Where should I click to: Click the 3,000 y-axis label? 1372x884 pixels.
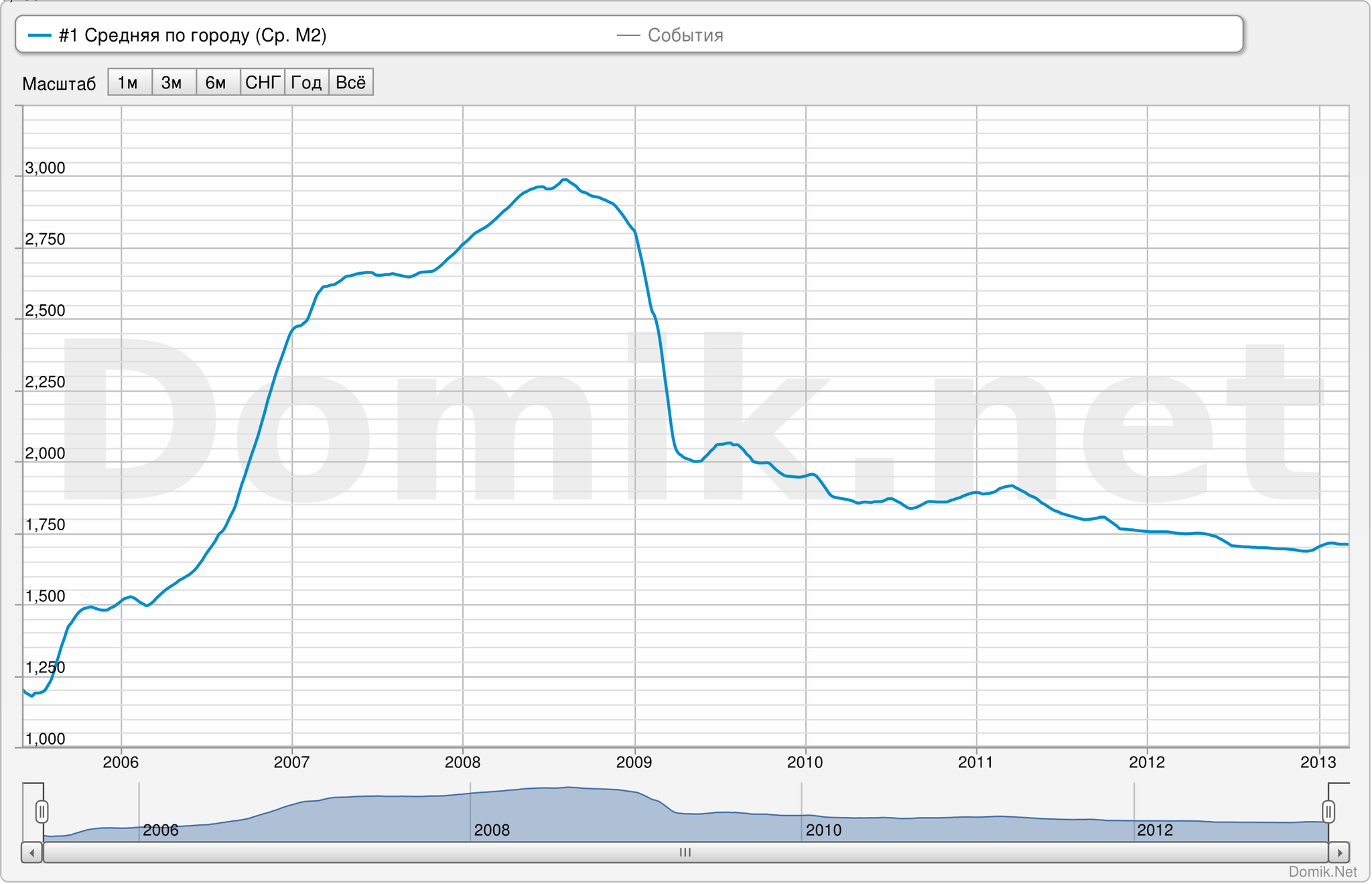[x=46, y=168]
